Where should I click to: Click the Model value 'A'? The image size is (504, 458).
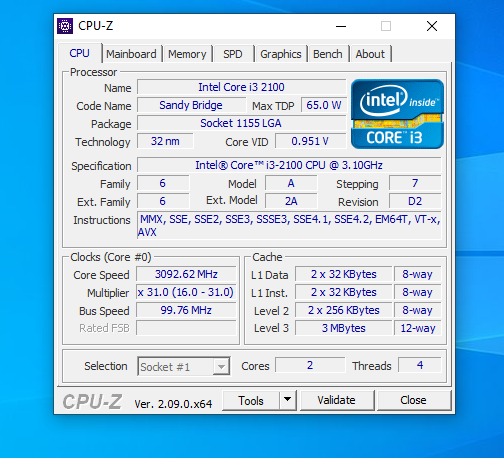click(291, 183)
